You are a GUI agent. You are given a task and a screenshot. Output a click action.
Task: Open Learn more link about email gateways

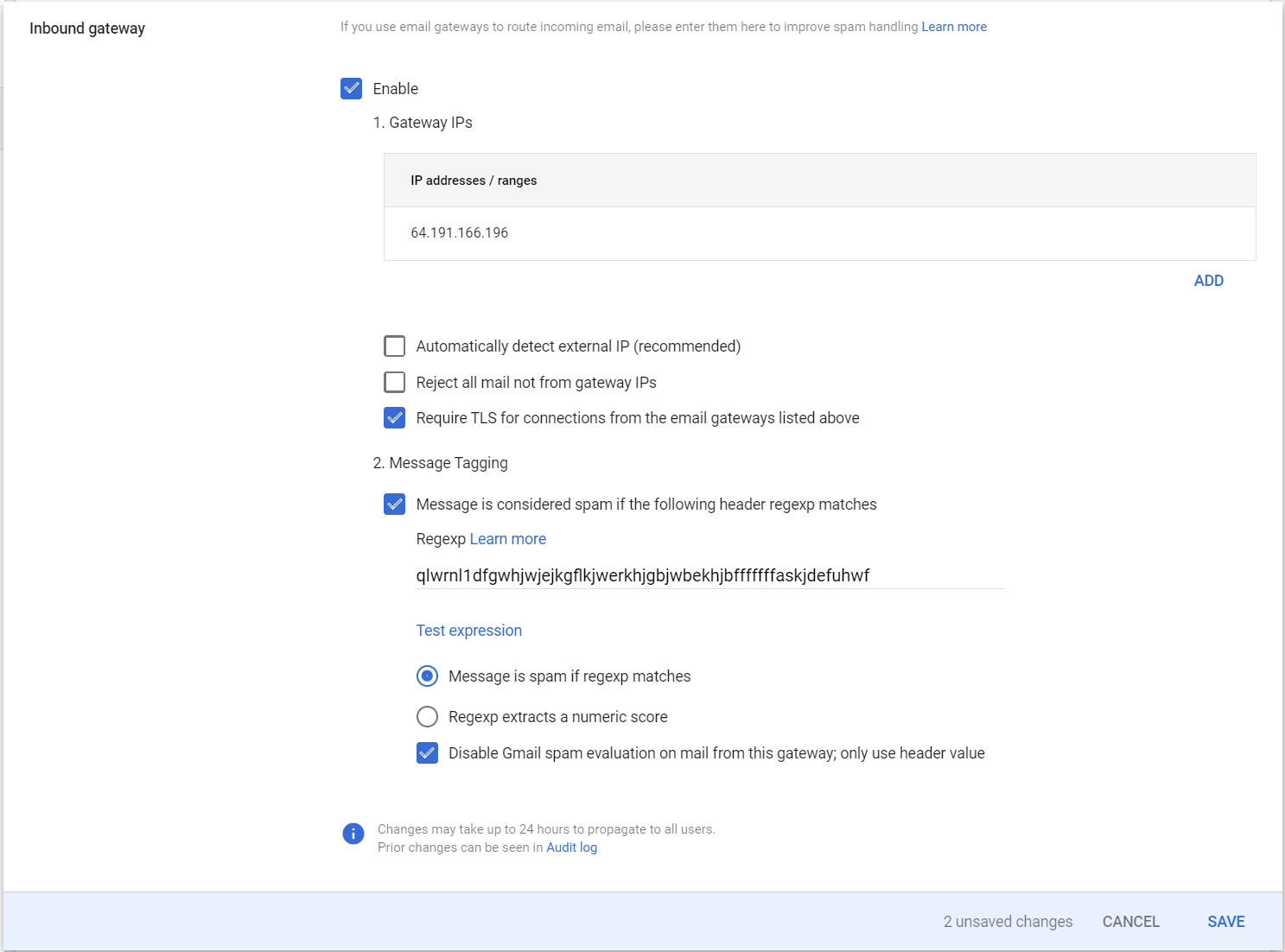954,27
